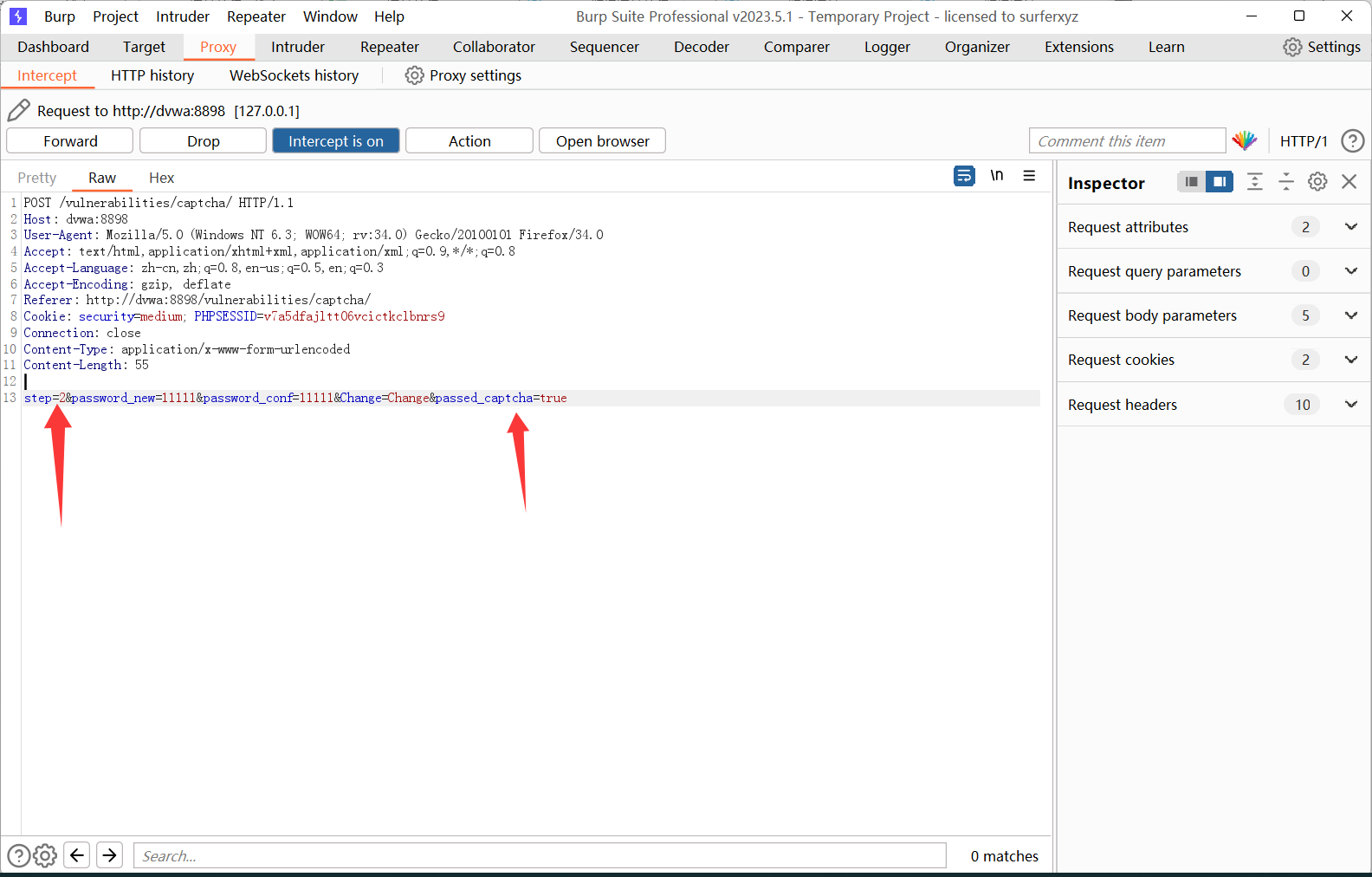Switch to the Collaborator tab

click(494, 47)
